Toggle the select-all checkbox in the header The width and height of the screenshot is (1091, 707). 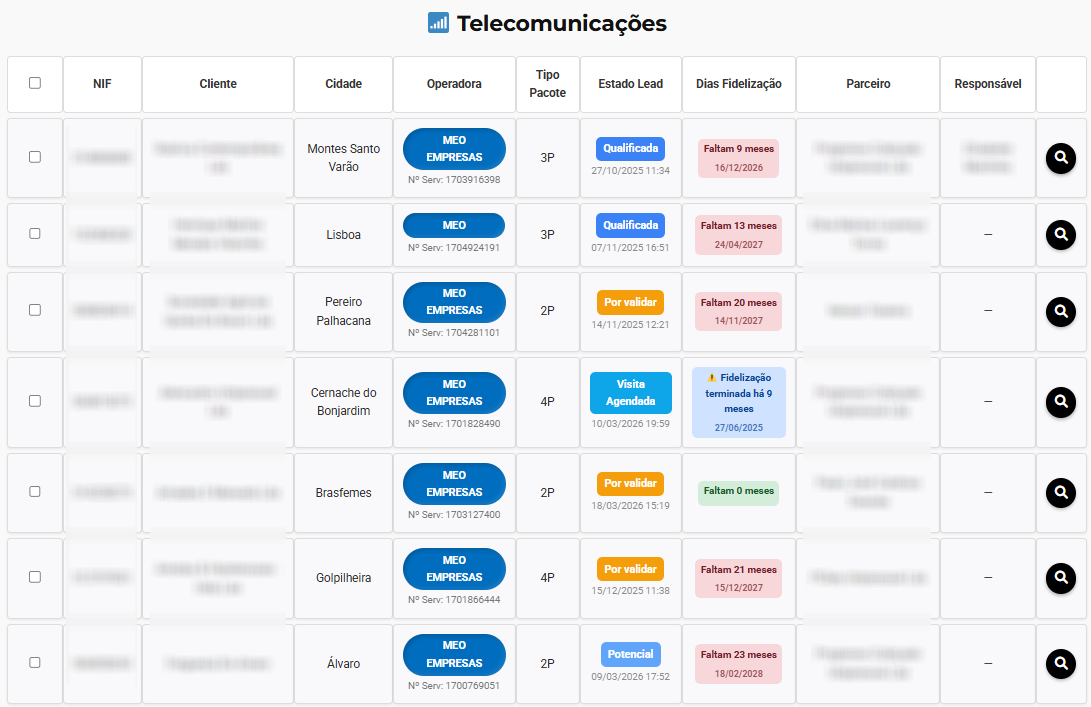tap(35, 83)
